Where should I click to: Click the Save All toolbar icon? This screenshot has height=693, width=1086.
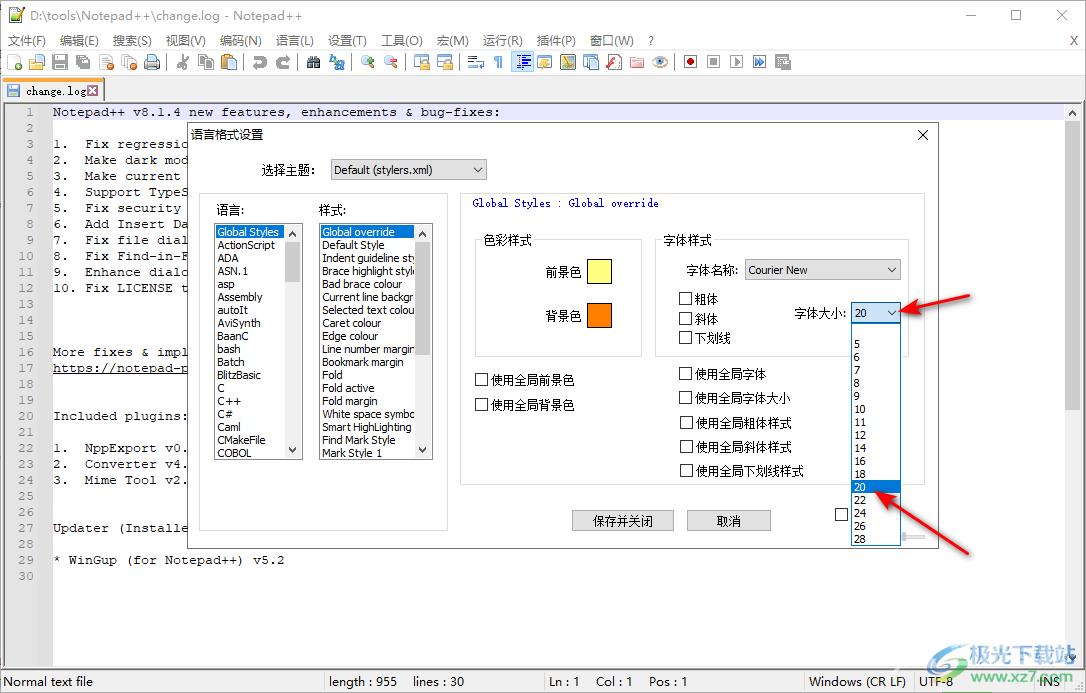(83, 62)
